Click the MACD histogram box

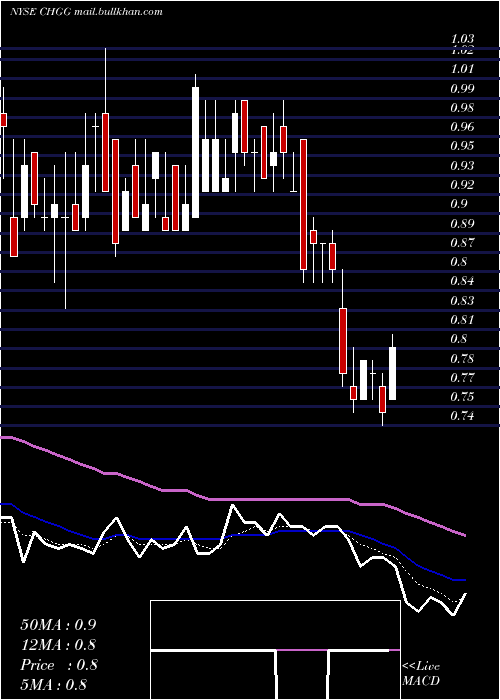coord(275,650)
